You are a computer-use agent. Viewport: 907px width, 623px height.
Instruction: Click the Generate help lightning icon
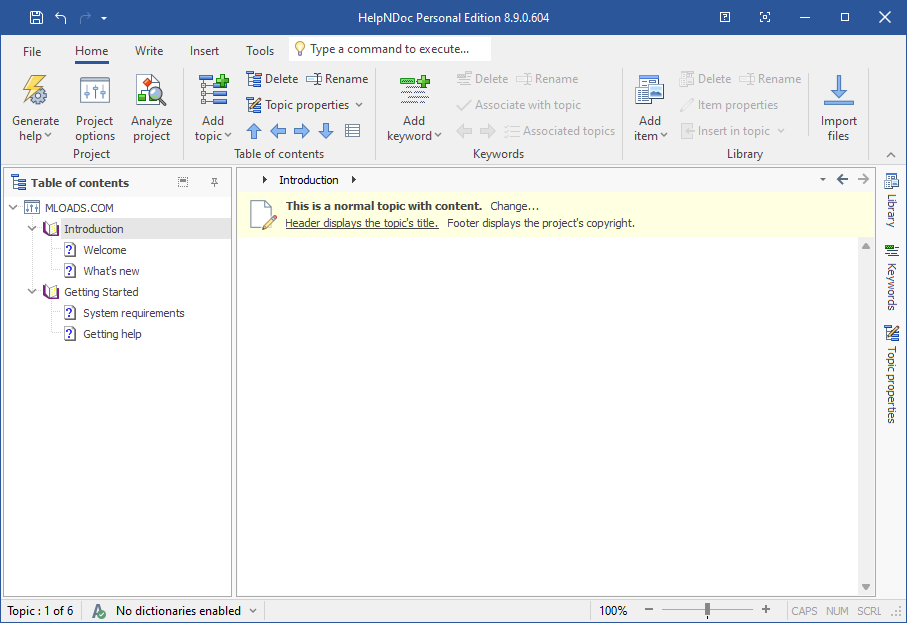(x=35, y=90)
